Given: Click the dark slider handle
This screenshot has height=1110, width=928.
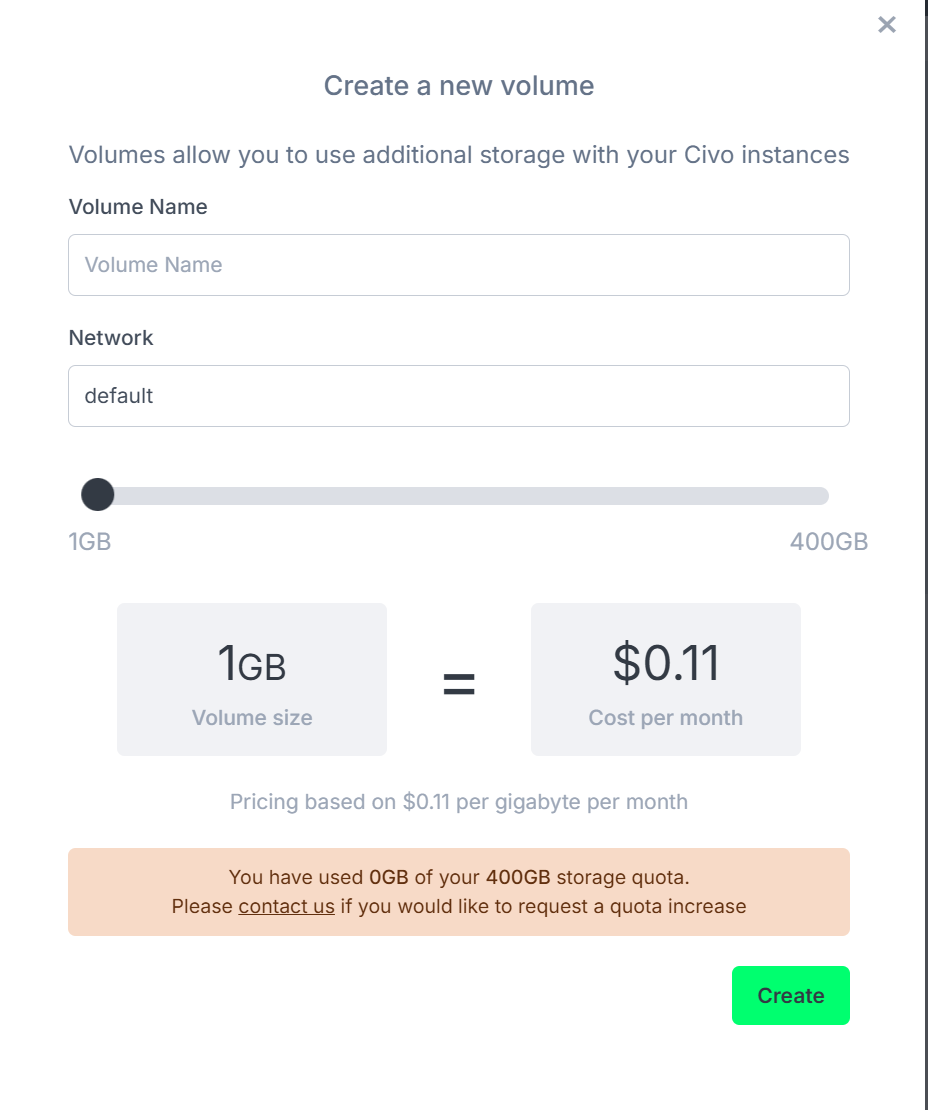Looking at the screenshot, I should coord(99,495).
